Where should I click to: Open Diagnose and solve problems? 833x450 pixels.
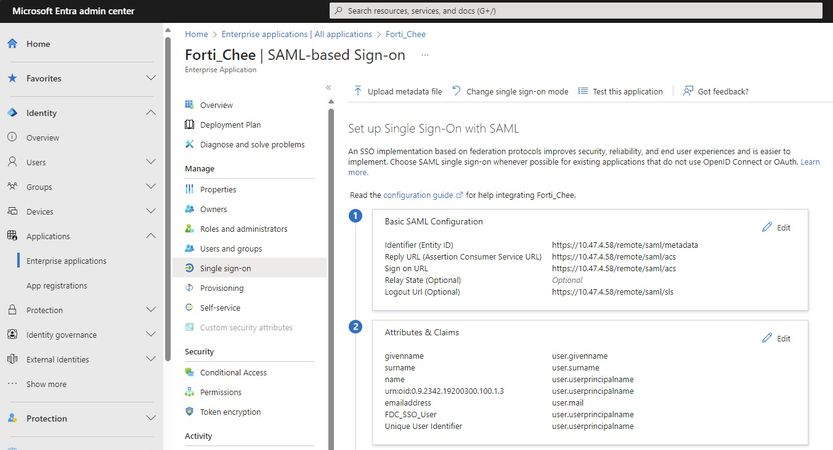[x=252, y=144]
